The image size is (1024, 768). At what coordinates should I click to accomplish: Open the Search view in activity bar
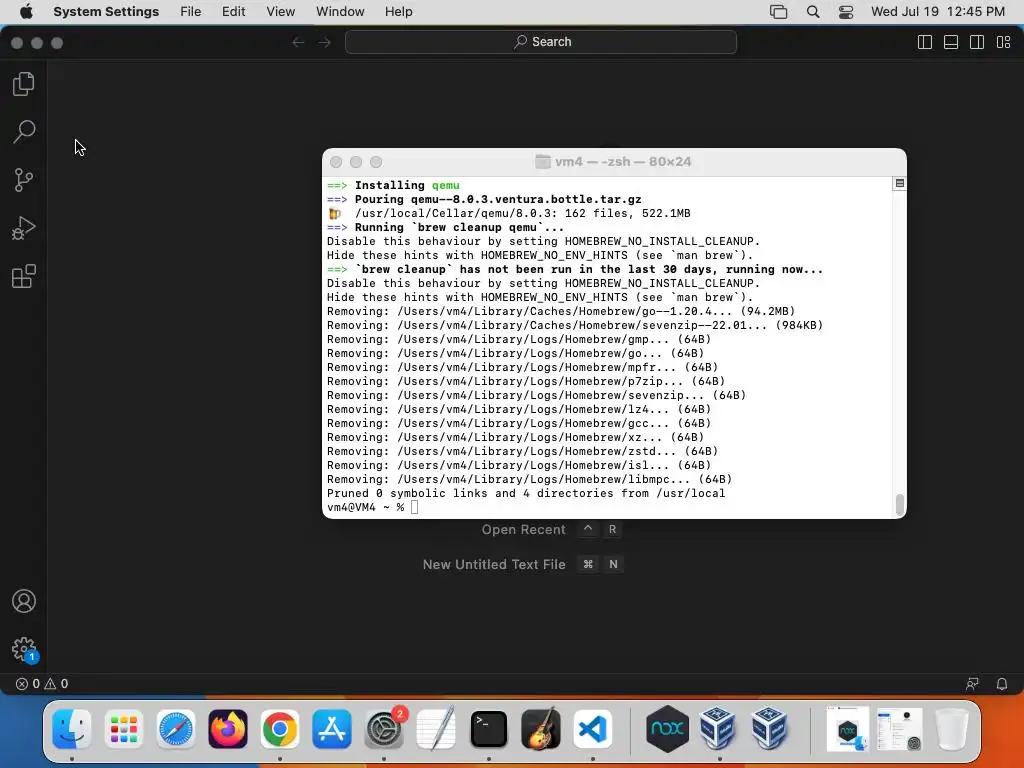tap(24, 132)
